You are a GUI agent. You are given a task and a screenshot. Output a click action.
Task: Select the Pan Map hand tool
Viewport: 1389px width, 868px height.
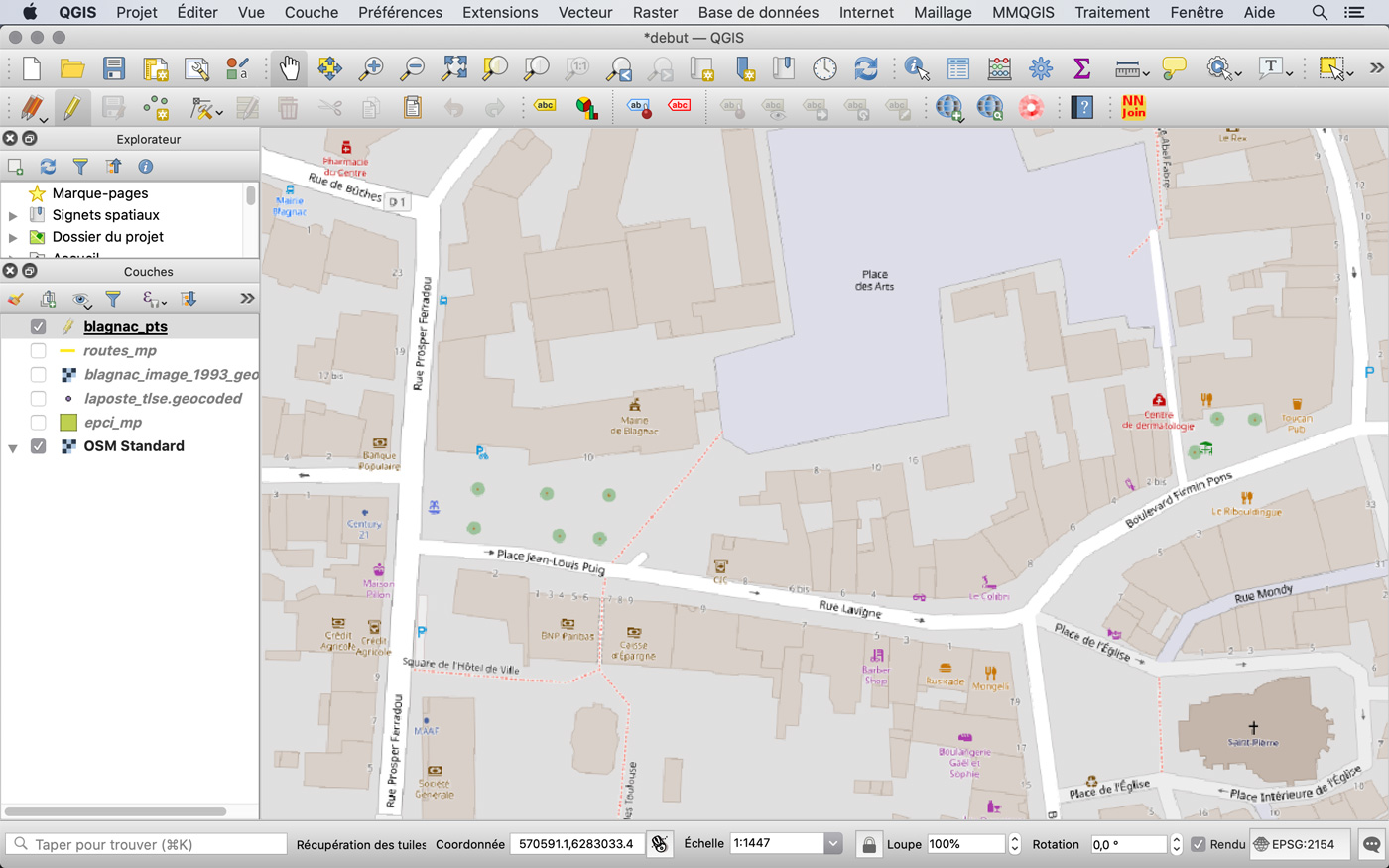point(289,68)
